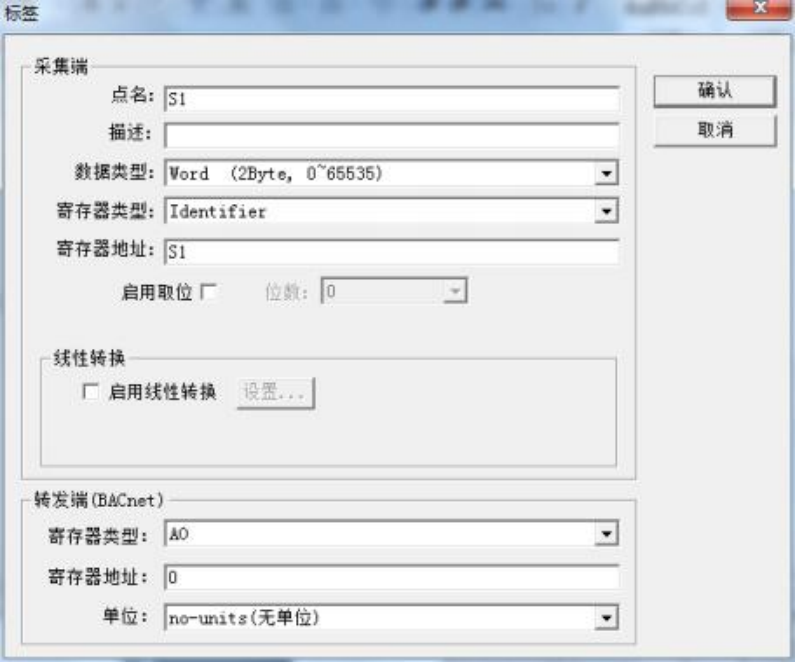The width and height of the screenshot is (796, 662).
Task: Open the 单位 no-units dropdown arrow
Action: pyautogui.click(x=606, y=618)
